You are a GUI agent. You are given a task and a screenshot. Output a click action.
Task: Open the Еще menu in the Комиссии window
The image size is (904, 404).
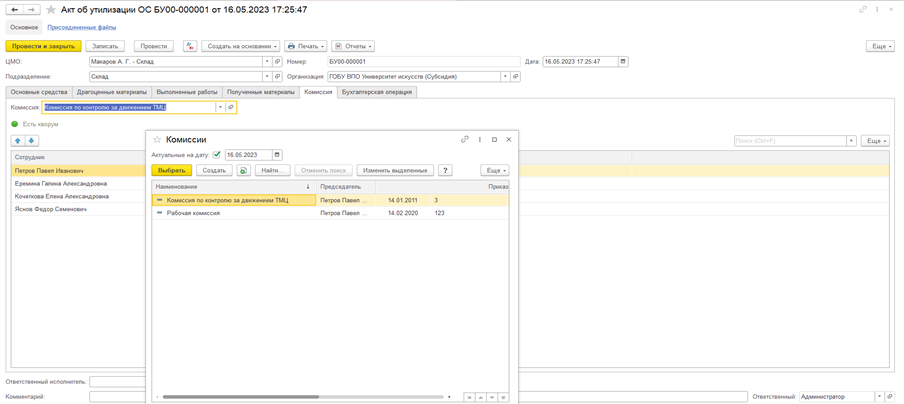point(495,170)
